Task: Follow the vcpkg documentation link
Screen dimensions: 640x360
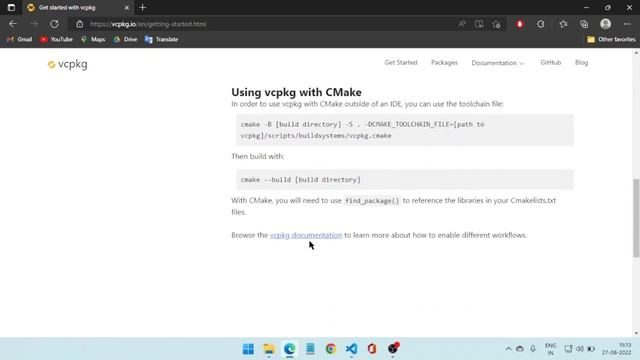Action: tap(306, 235)
